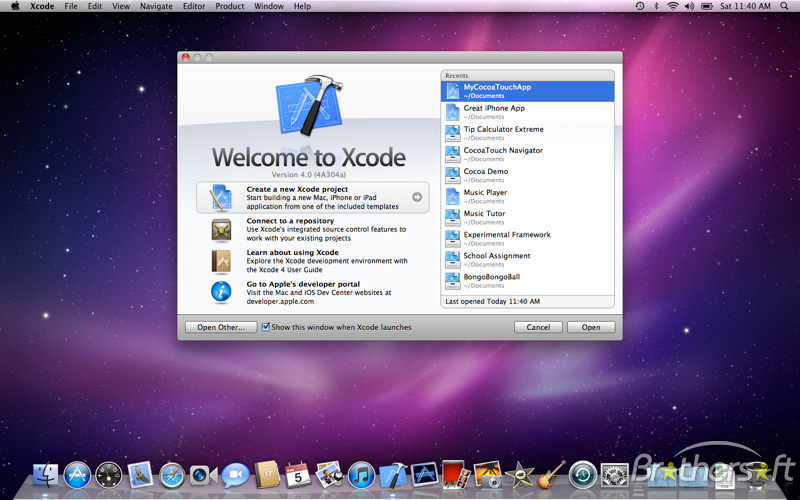Image resolution: width=800 pixels, height=500 pixels.
Task: Open Safari from the dock
Action: 172,476
